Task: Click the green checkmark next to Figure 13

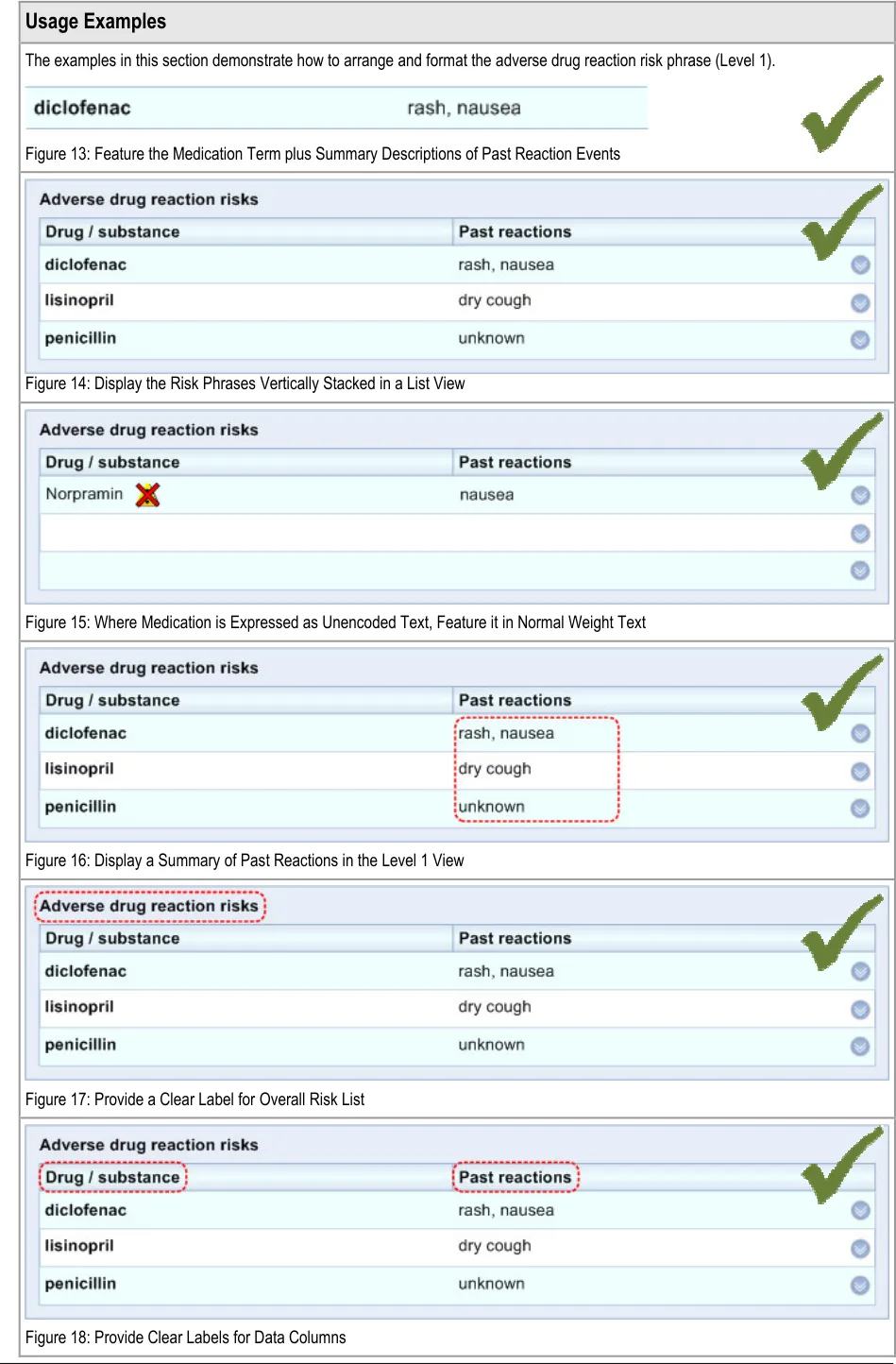Action: click(x=839, y=115)
